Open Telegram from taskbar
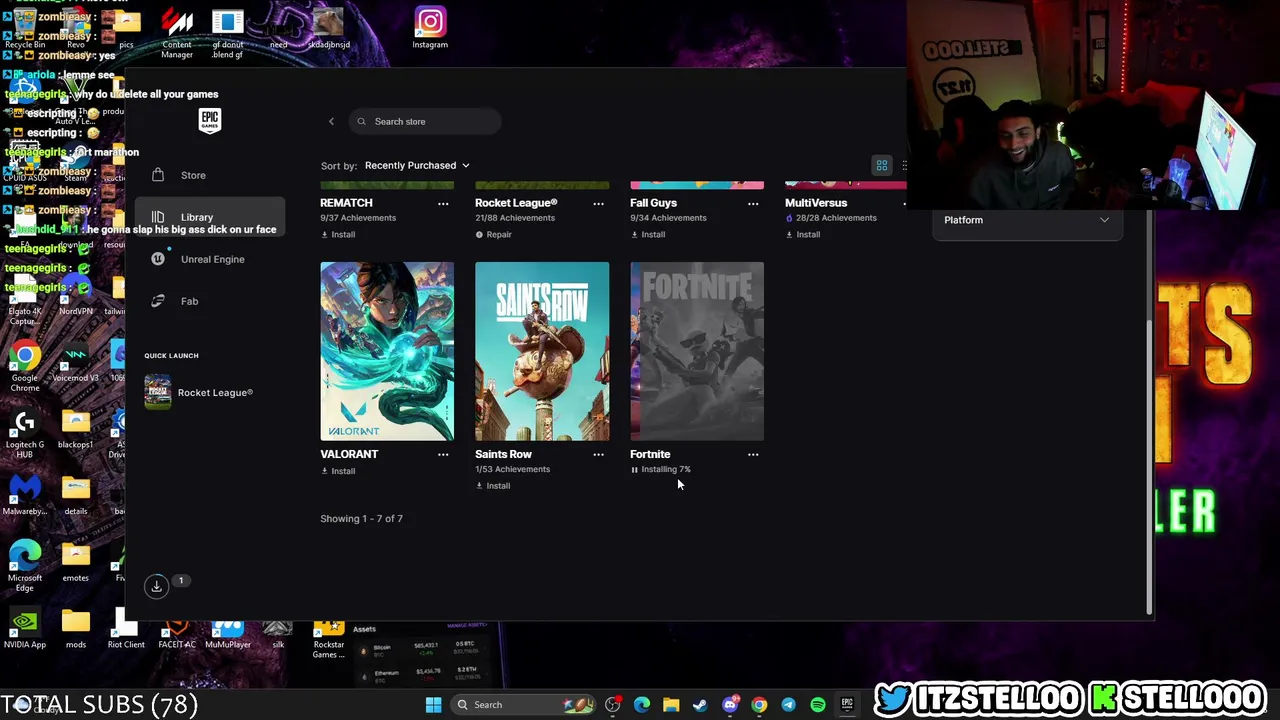 tap(788, 705)
